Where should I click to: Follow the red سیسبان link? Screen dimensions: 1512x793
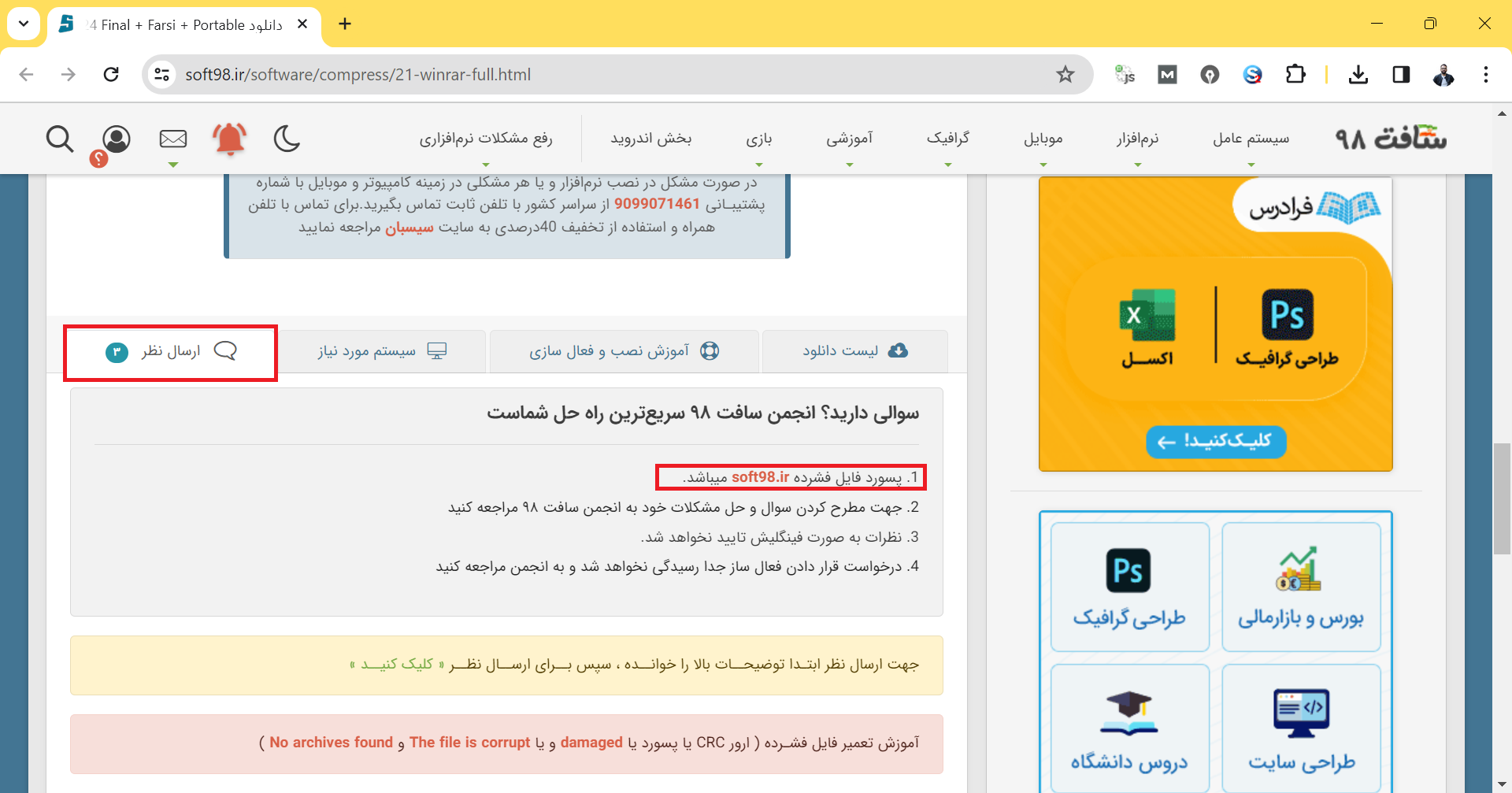(409, 228)
